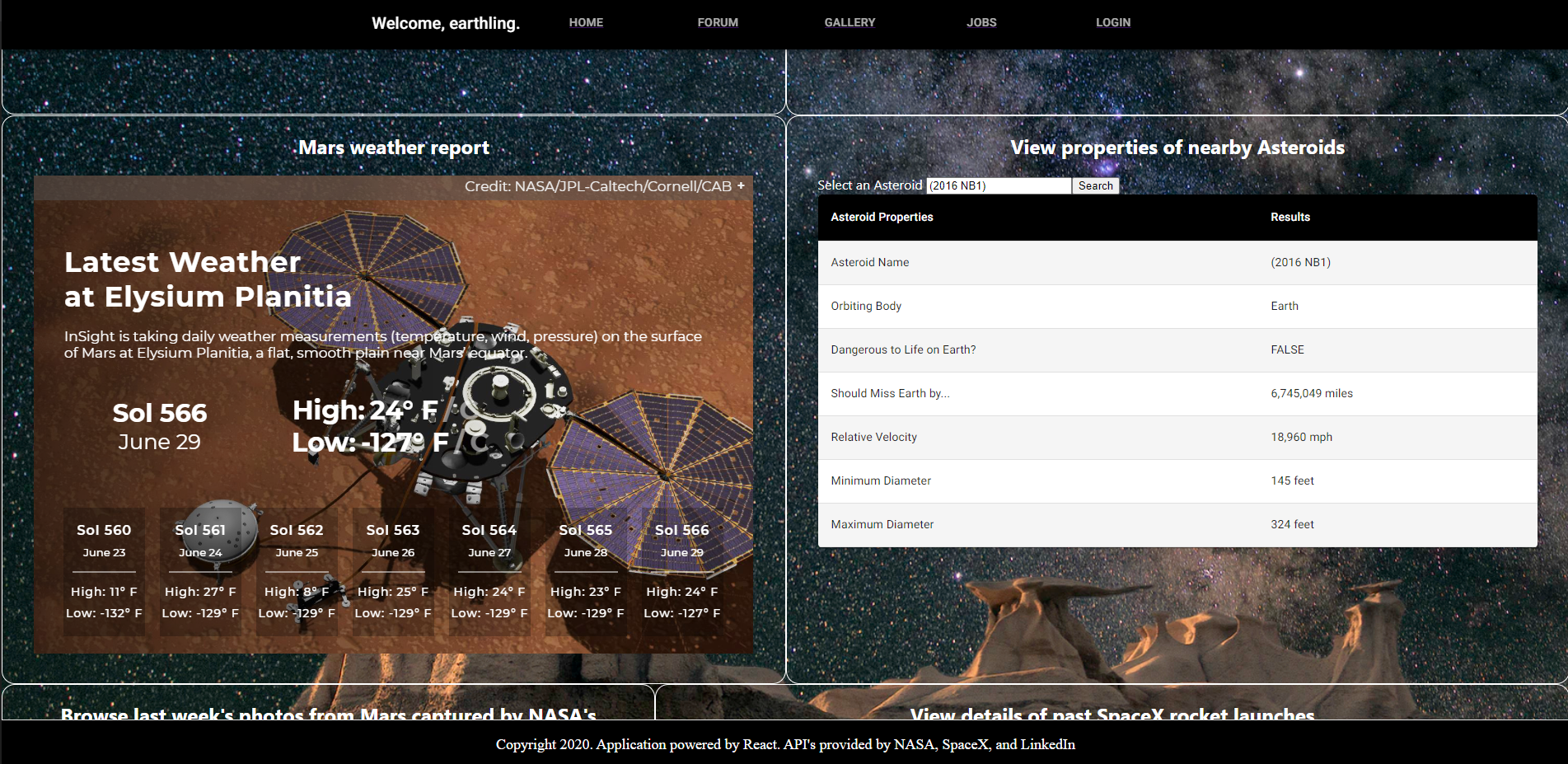The height and width of the screenshot is (764, 1568).
Task: Click the Earth result value
Action: click(x=1285, y=306)
